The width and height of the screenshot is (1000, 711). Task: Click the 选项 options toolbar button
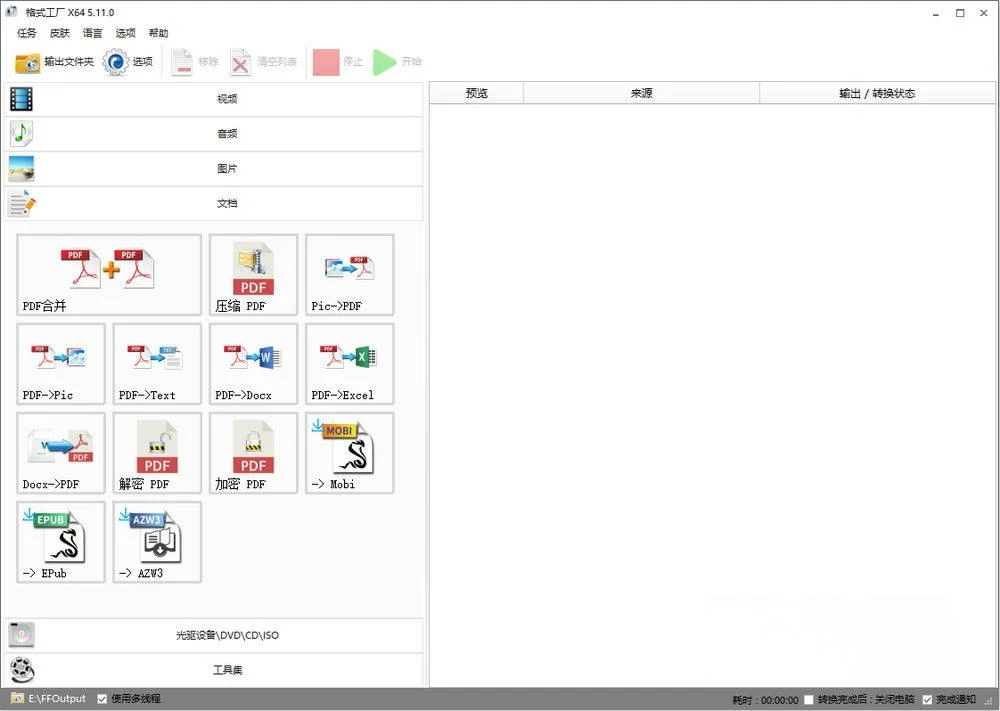129,62
